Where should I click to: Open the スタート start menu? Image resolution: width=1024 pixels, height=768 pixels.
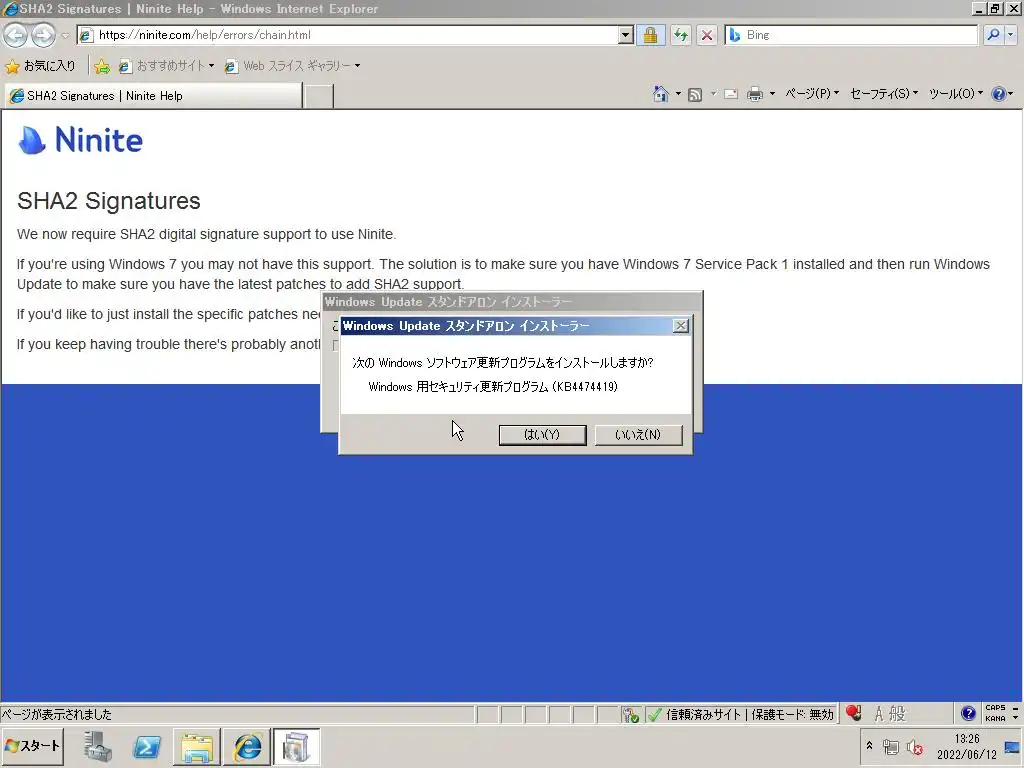point(33,746)
